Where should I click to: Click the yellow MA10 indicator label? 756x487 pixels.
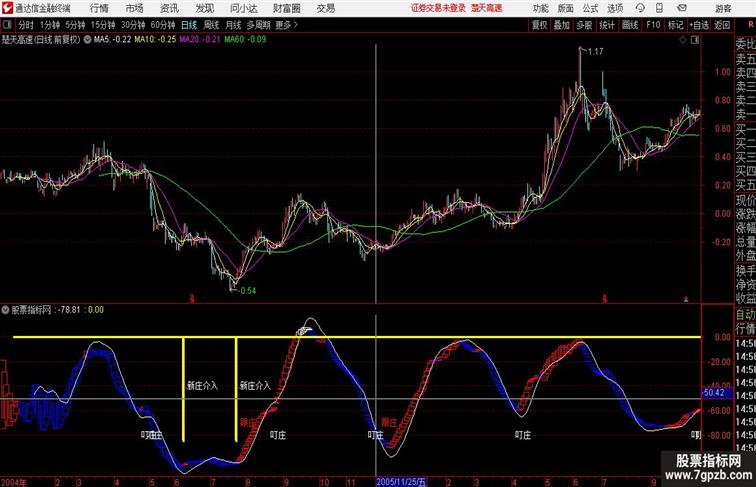[155, 40]
